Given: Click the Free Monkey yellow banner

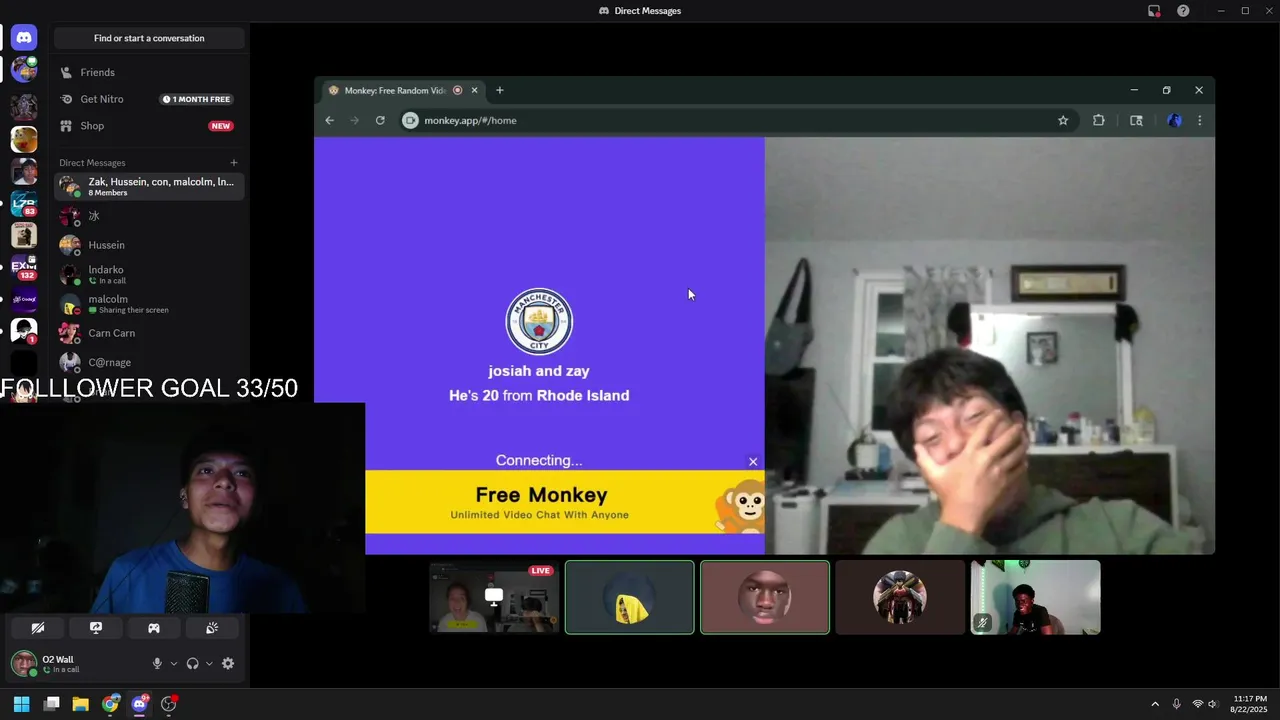Looking at the screenshot, I should pos(565,502).
